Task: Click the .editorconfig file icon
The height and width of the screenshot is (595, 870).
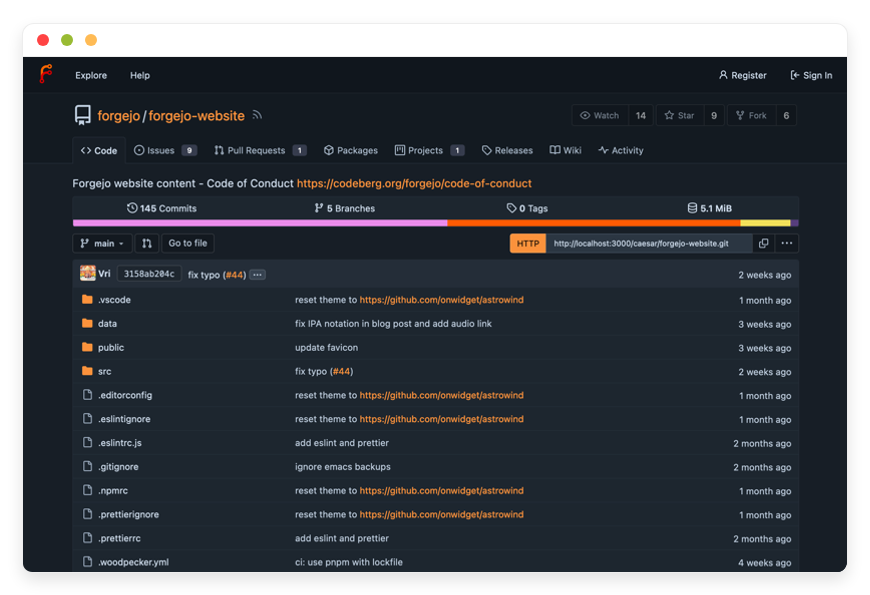Action: 87,395
